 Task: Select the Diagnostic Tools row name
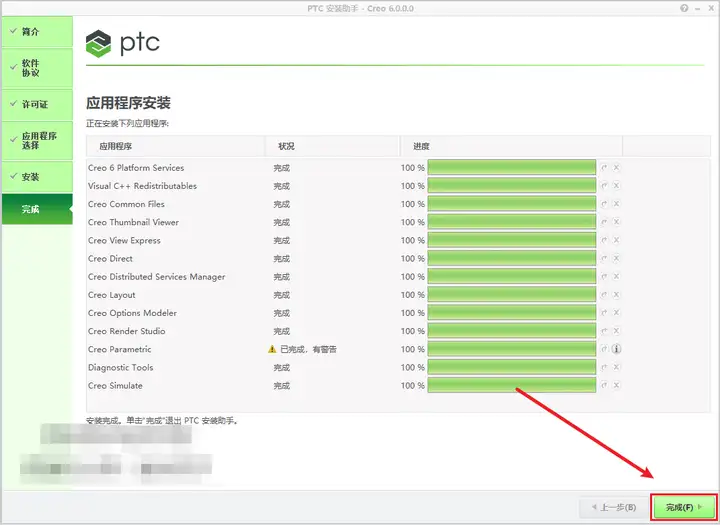121,367
